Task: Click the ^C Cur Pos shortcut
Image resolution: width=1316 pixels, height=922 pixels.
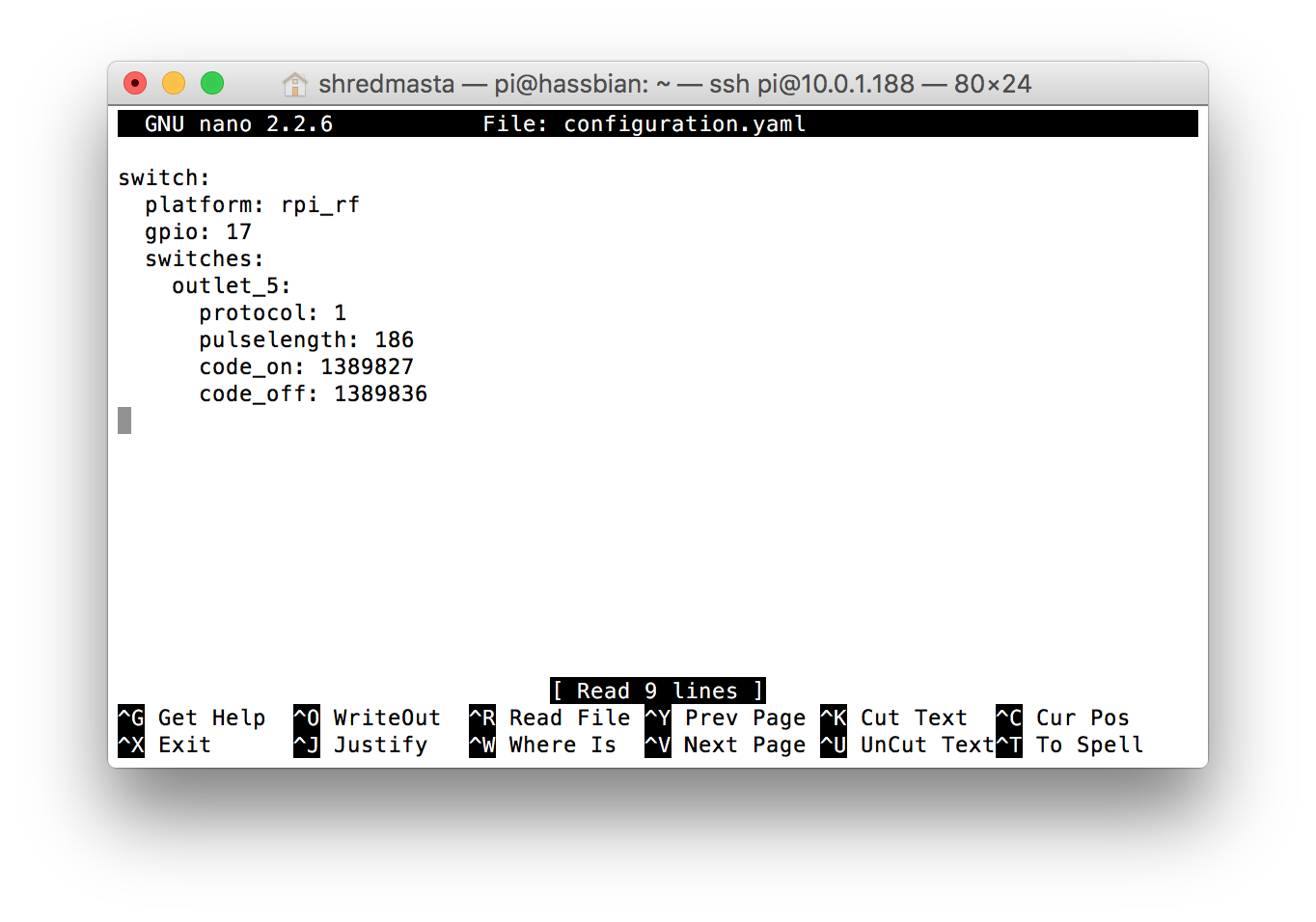Action: (1063, 718)
